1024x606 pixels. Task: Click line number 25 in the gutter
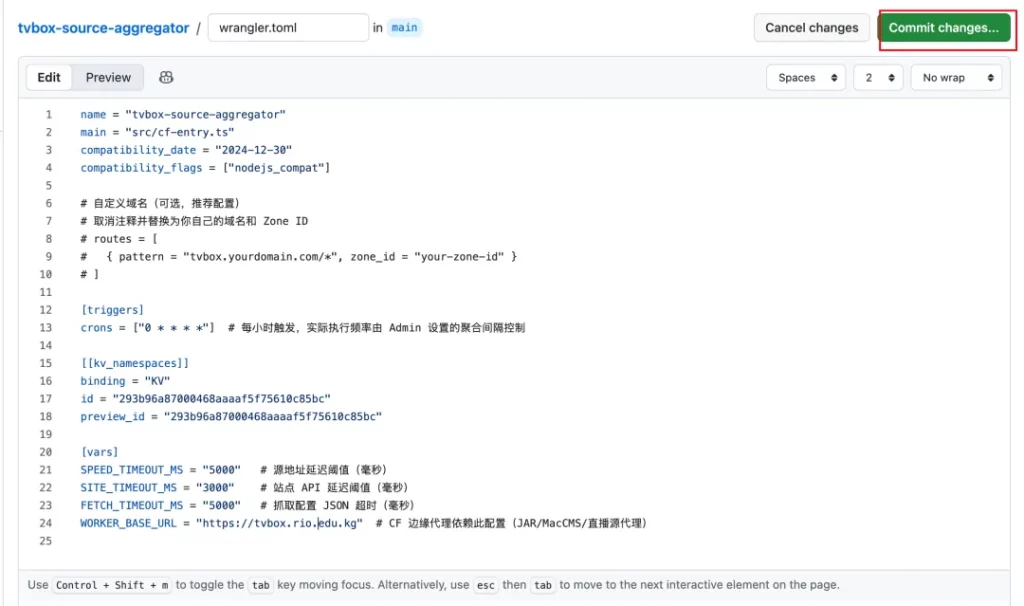[x=46, y=541]
